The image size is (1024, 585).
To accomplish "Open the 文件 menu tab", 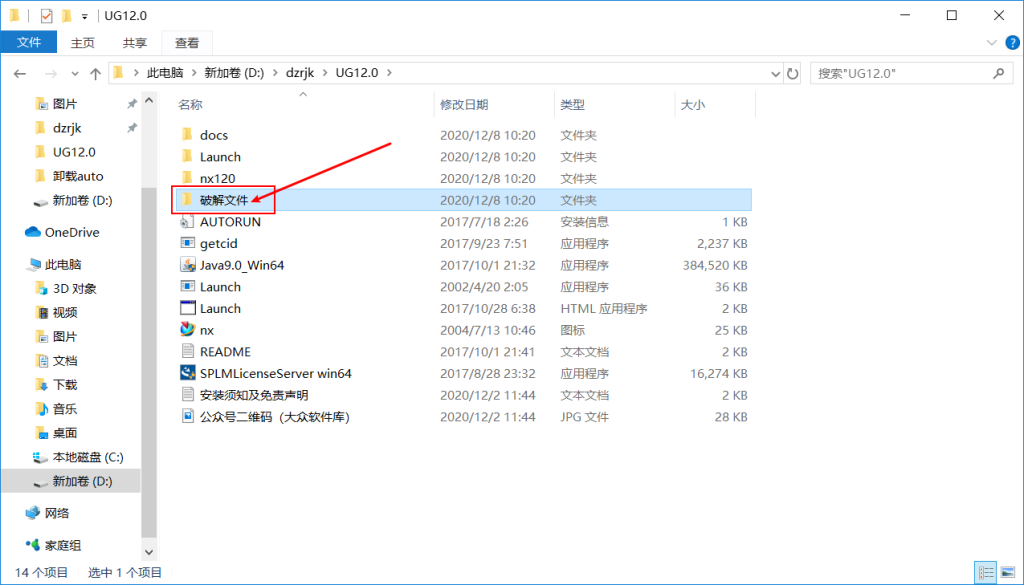I will 29,43.
